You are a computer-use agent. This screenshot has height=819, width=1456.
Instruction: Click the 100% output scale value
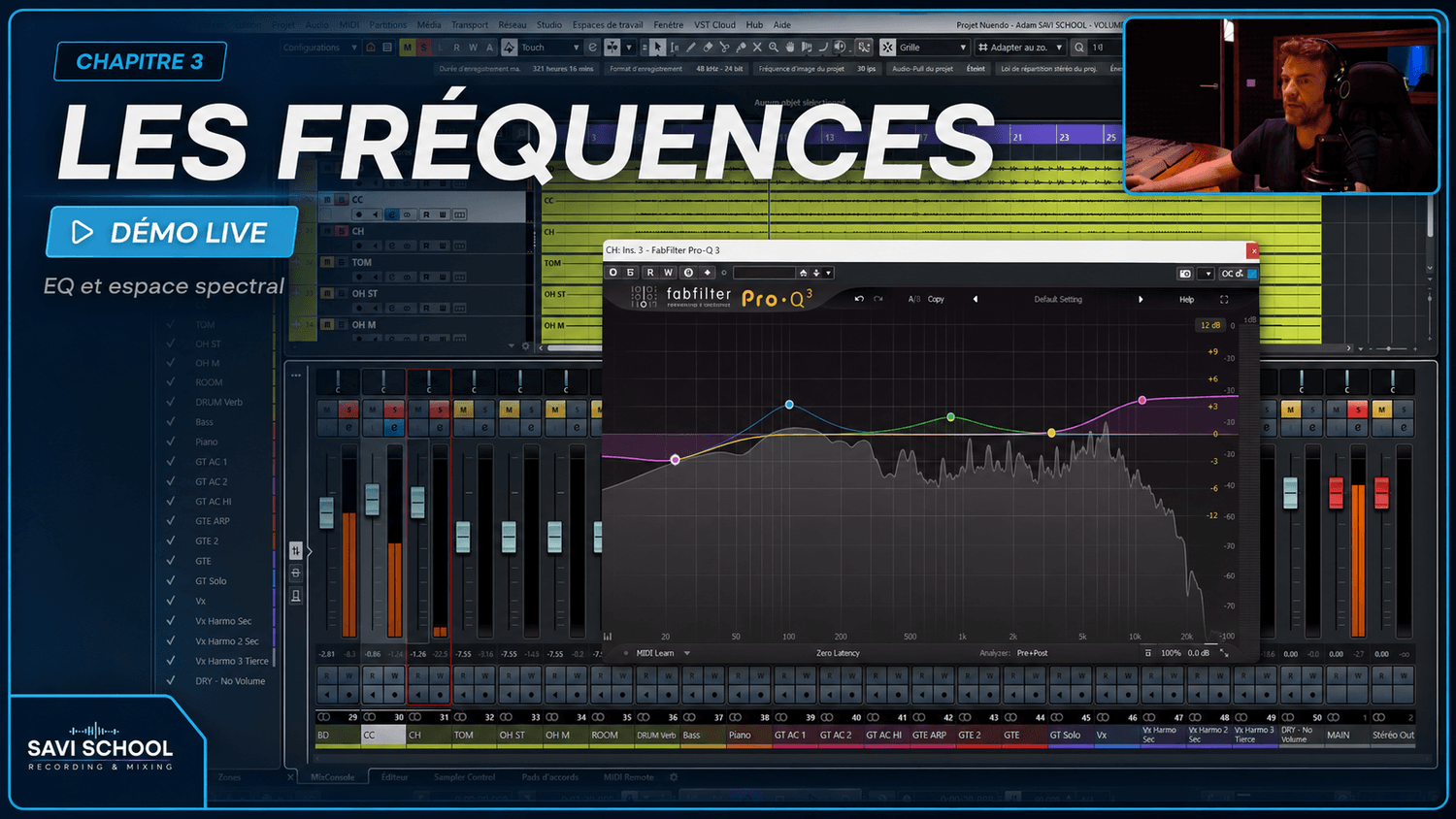1172,653
